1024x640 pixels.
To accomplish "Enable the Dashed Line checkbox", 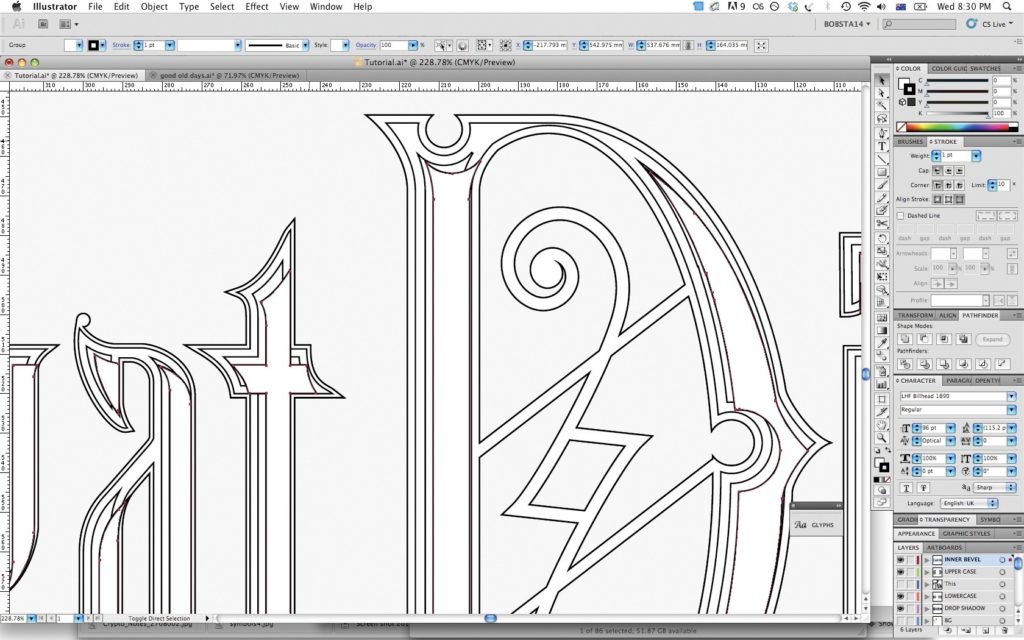I will [901, 215].
